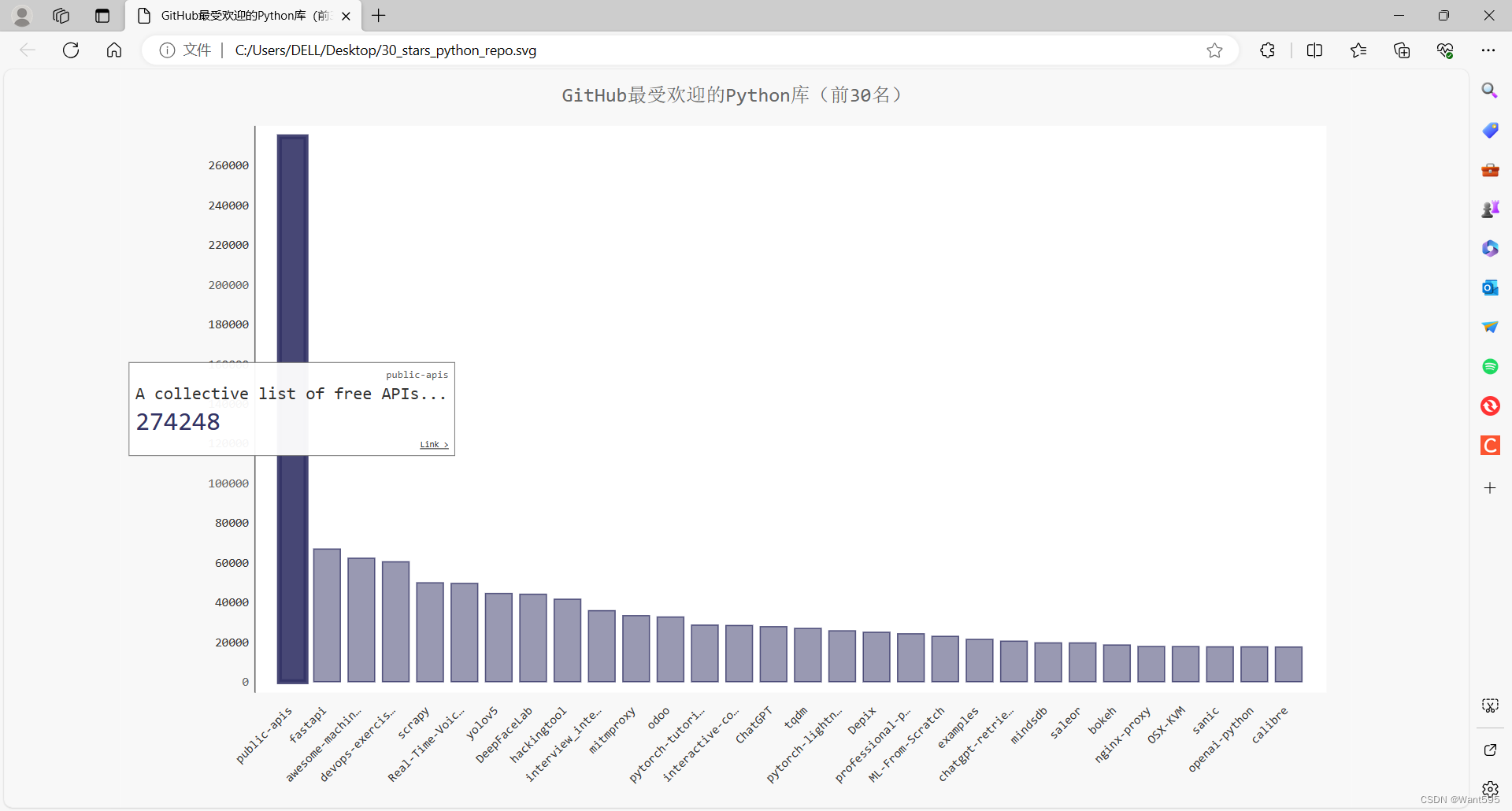Click the x-axis label public-apis
The width and height of the screenshot is (1512, 811).
pos(264,735)
